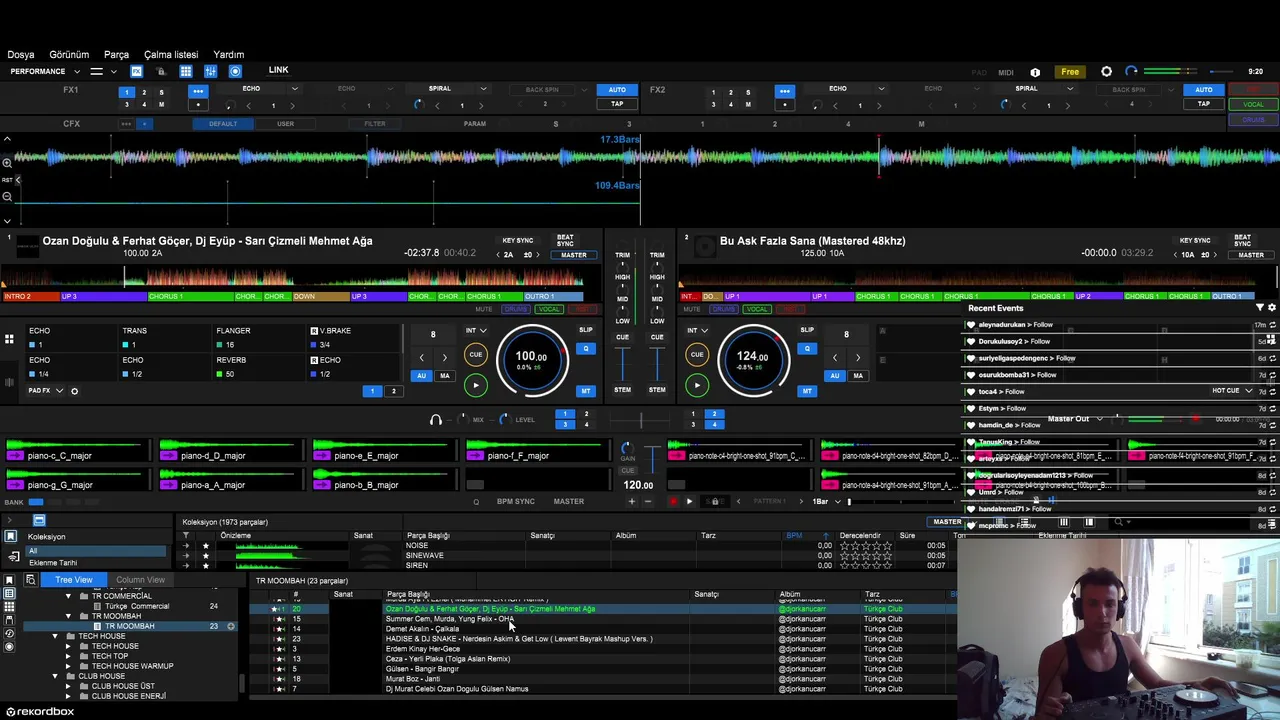Toggle deck 1 master tempo MT button
1280x720 pixels.
pos(586,391)
